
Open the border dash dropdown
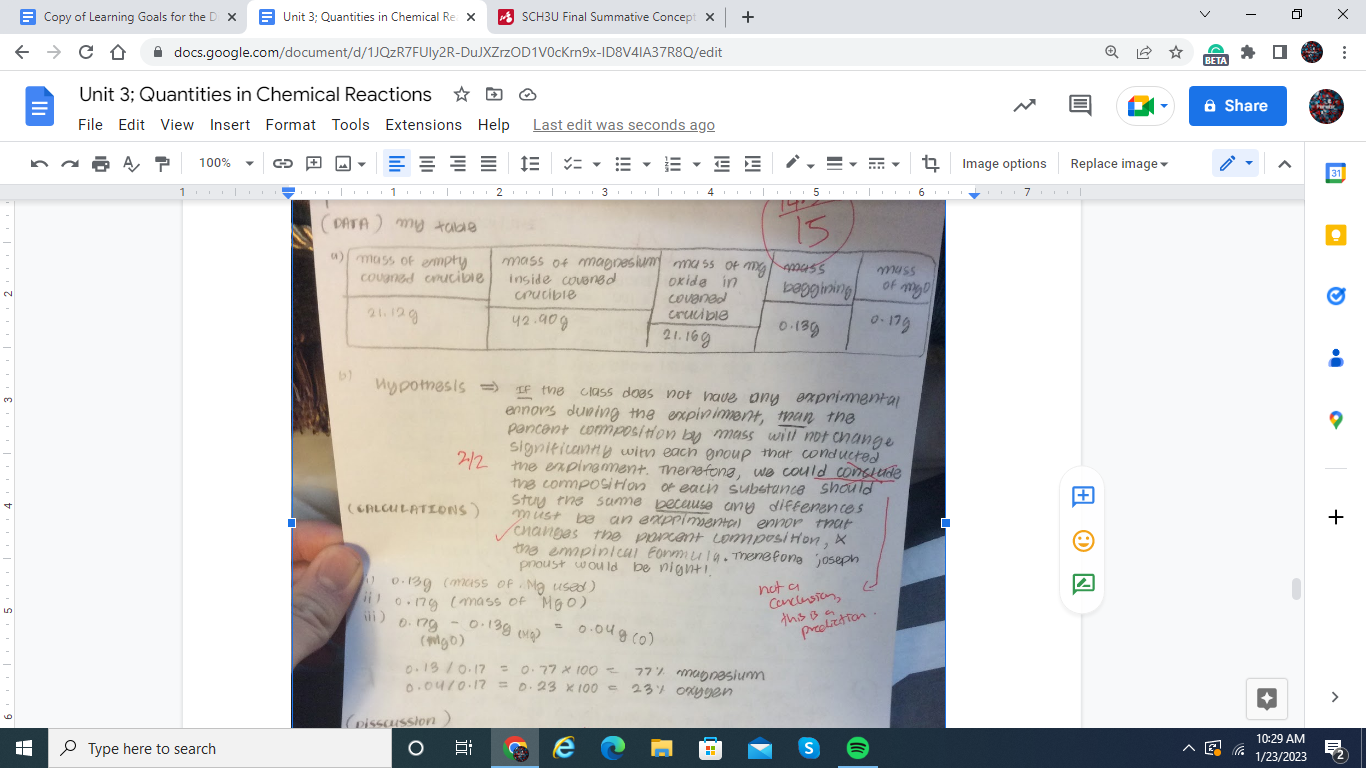click(883, 164)
